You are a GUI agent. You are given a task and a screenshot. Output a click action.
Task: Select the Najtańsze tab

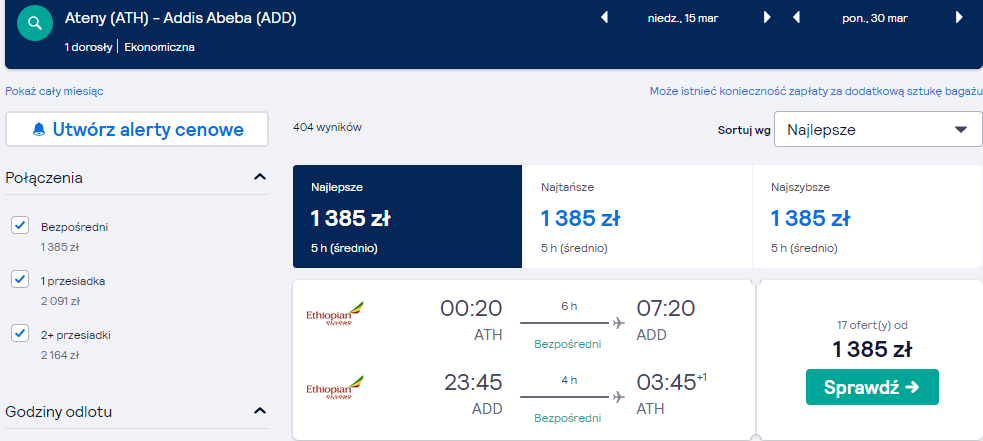(x=637, y=216)
